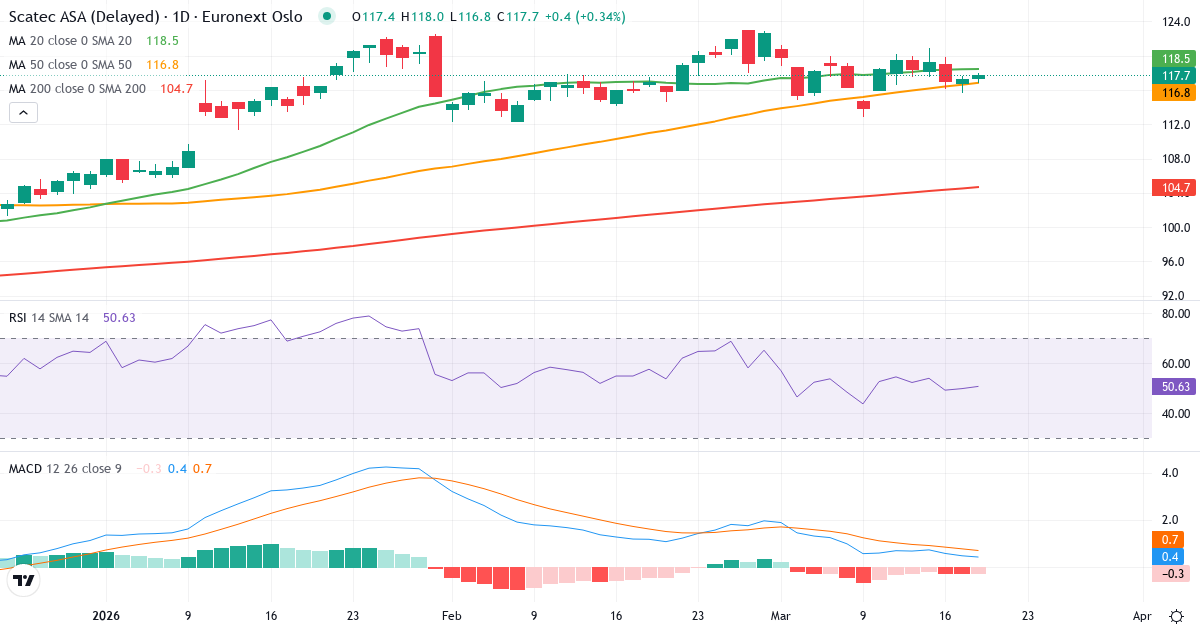Click the 117.7 current price label

1171,75
